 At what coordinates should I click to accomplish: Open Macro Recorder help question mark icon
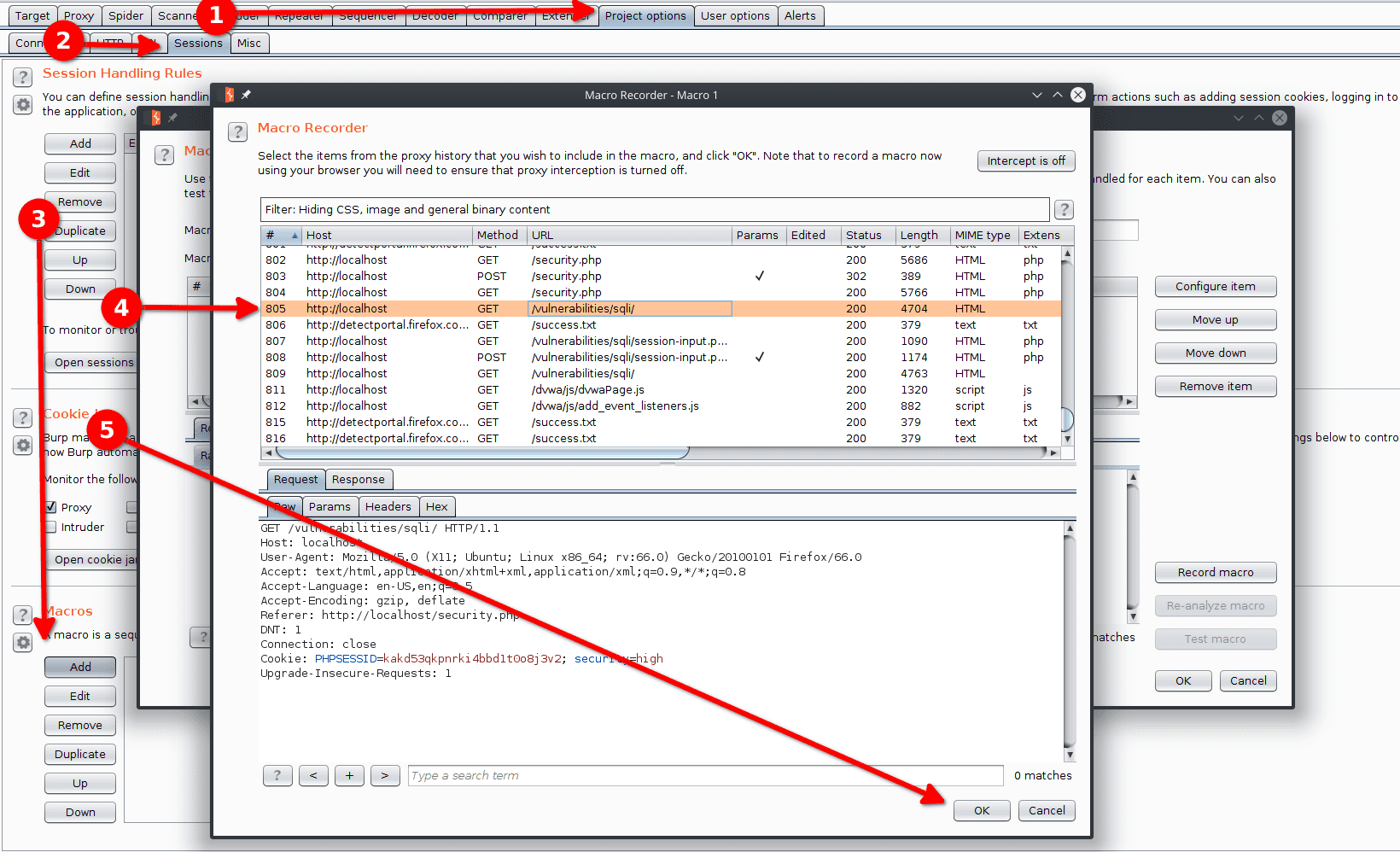pos(238,131)
